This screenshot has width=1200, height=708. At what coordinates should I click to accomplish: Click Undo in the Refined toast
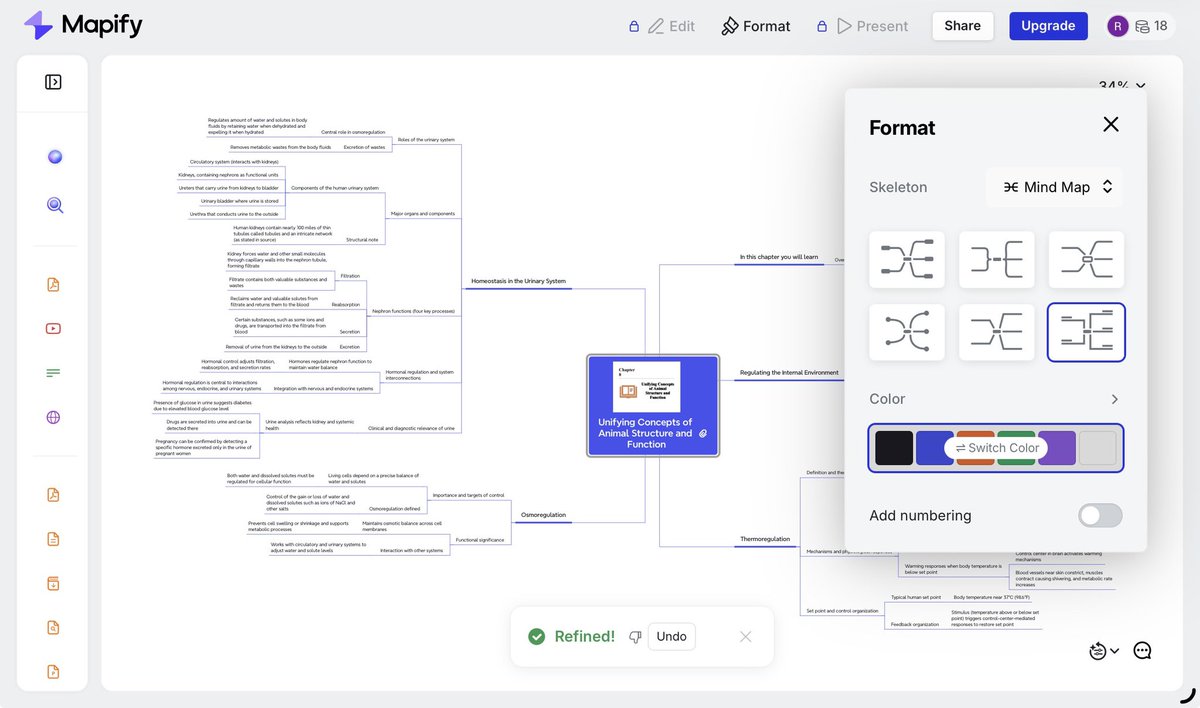tap(671, 636)
